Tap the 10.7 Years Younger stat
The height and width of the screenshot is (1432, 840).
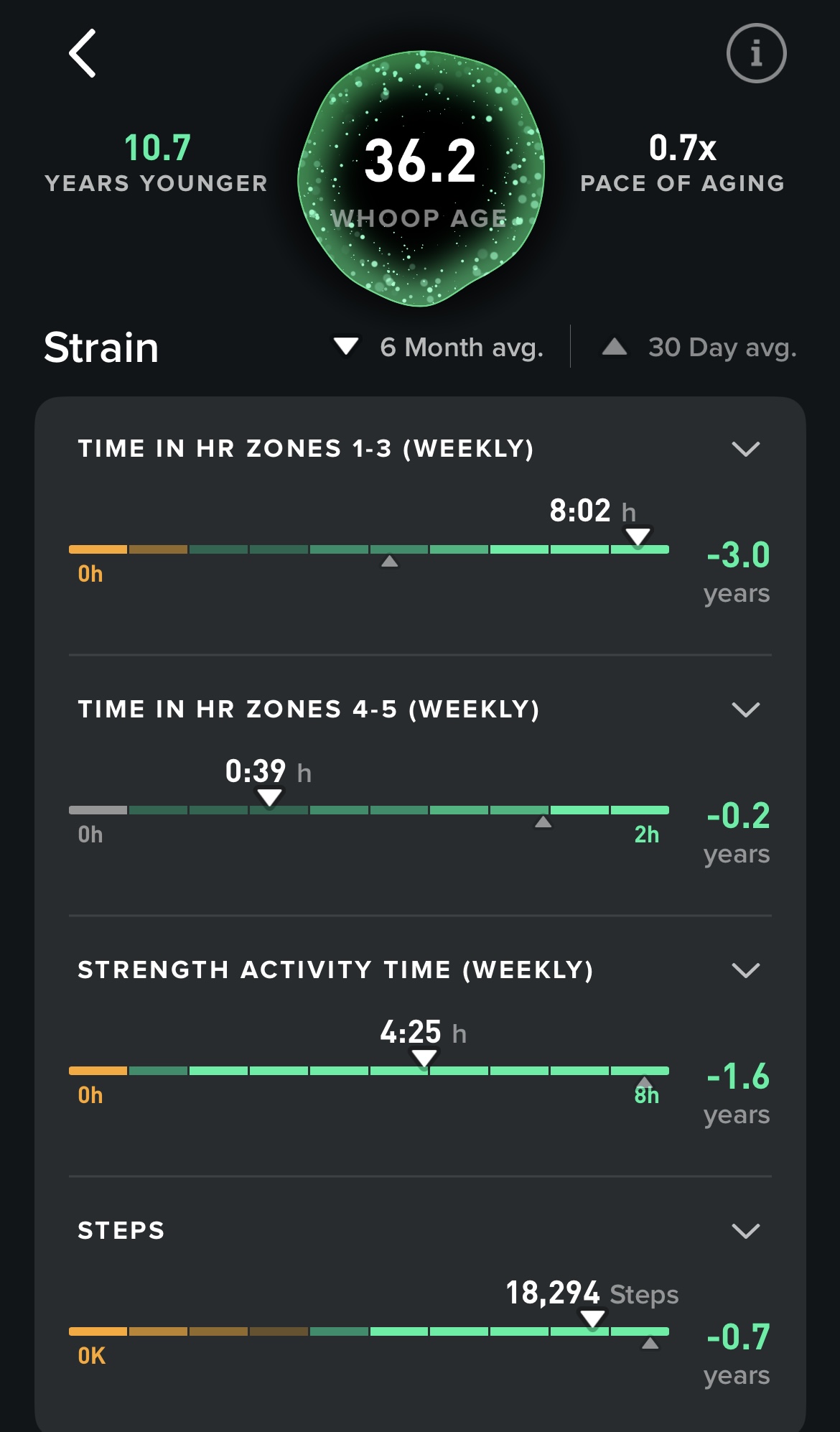[157, 163]
